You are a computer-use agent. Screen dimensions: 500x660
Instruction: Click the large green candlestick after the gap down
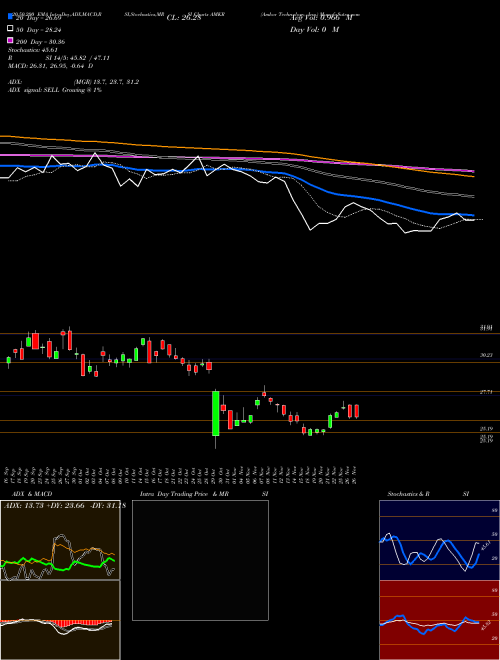point(215,413)
